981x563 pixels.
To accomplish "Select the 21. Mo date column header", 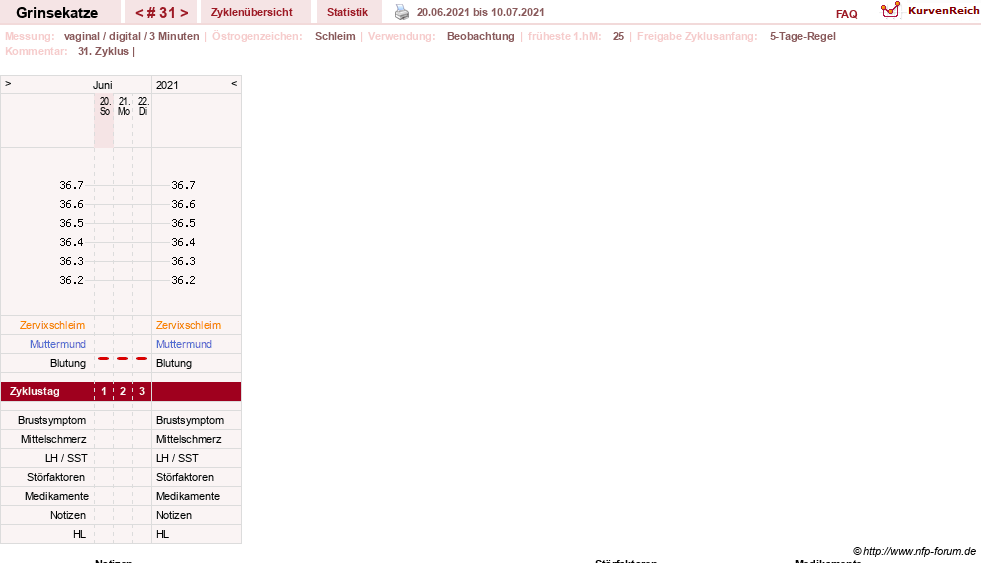I will coord(124,106).
